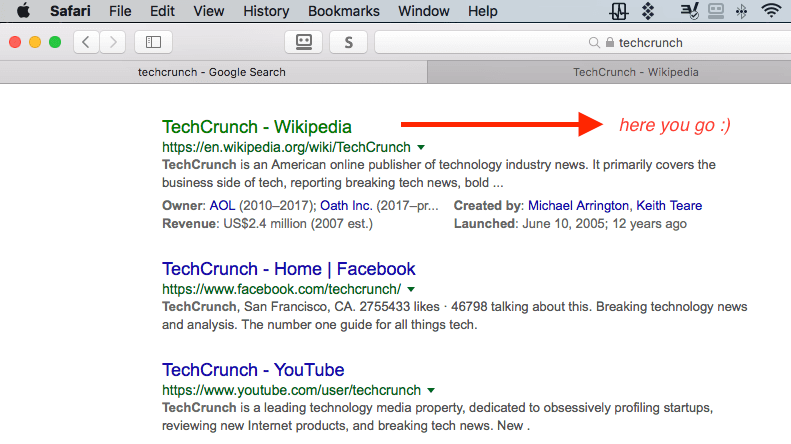Viewport: 791px width, 444px height.
Task: Click the Revenue: US$2.4 million text
Action: coord(267,224)
